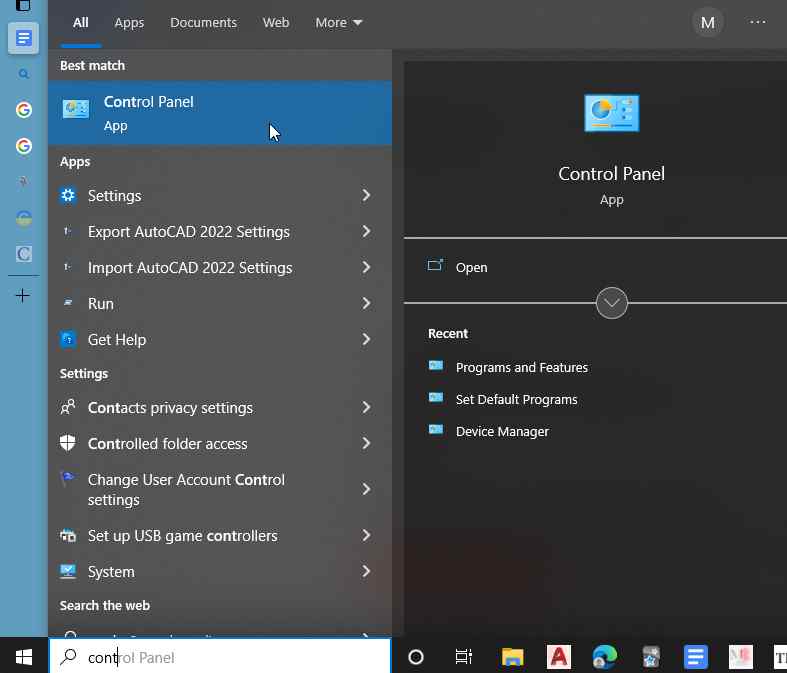Launch File Explorer from the taskbar
Viewport: 787px width, 673px height.
pyautogui.click(x=512, y=656)
